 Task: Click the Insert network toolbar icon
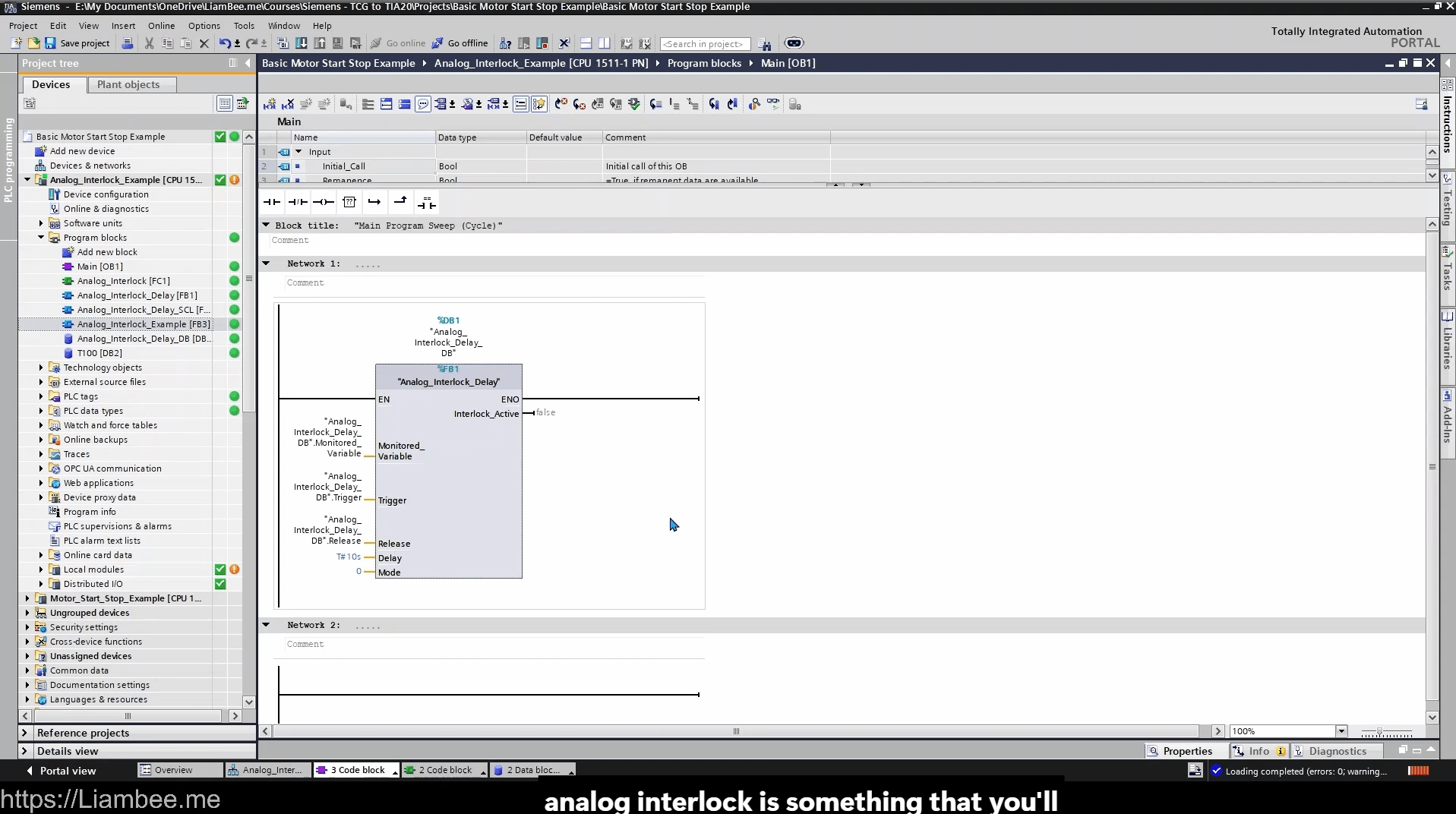click(270, 105)
